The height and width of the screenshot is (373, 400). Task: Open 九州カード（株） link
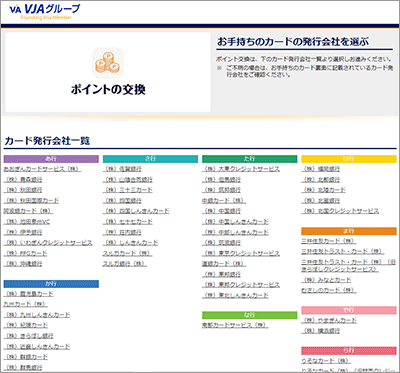coord(26,304)
